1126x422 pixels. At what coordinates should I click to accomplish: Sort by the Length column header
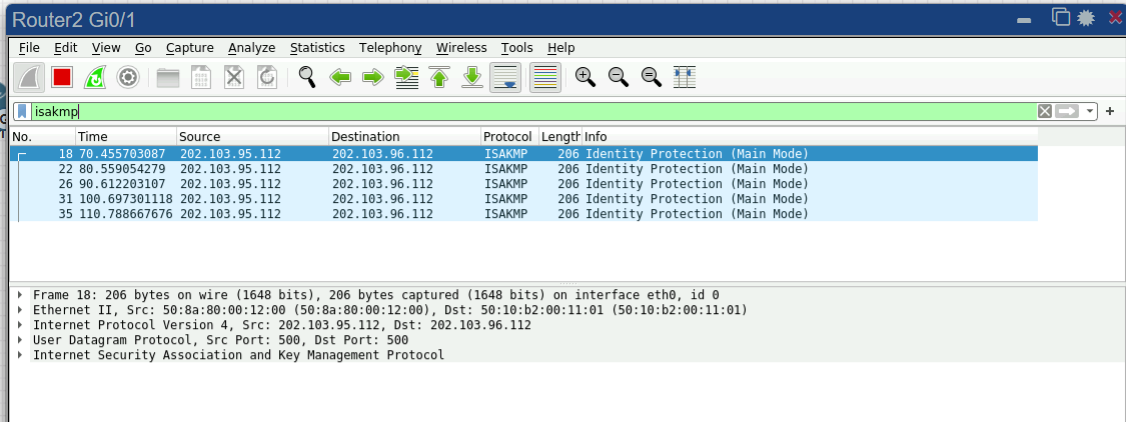point(560,136)
